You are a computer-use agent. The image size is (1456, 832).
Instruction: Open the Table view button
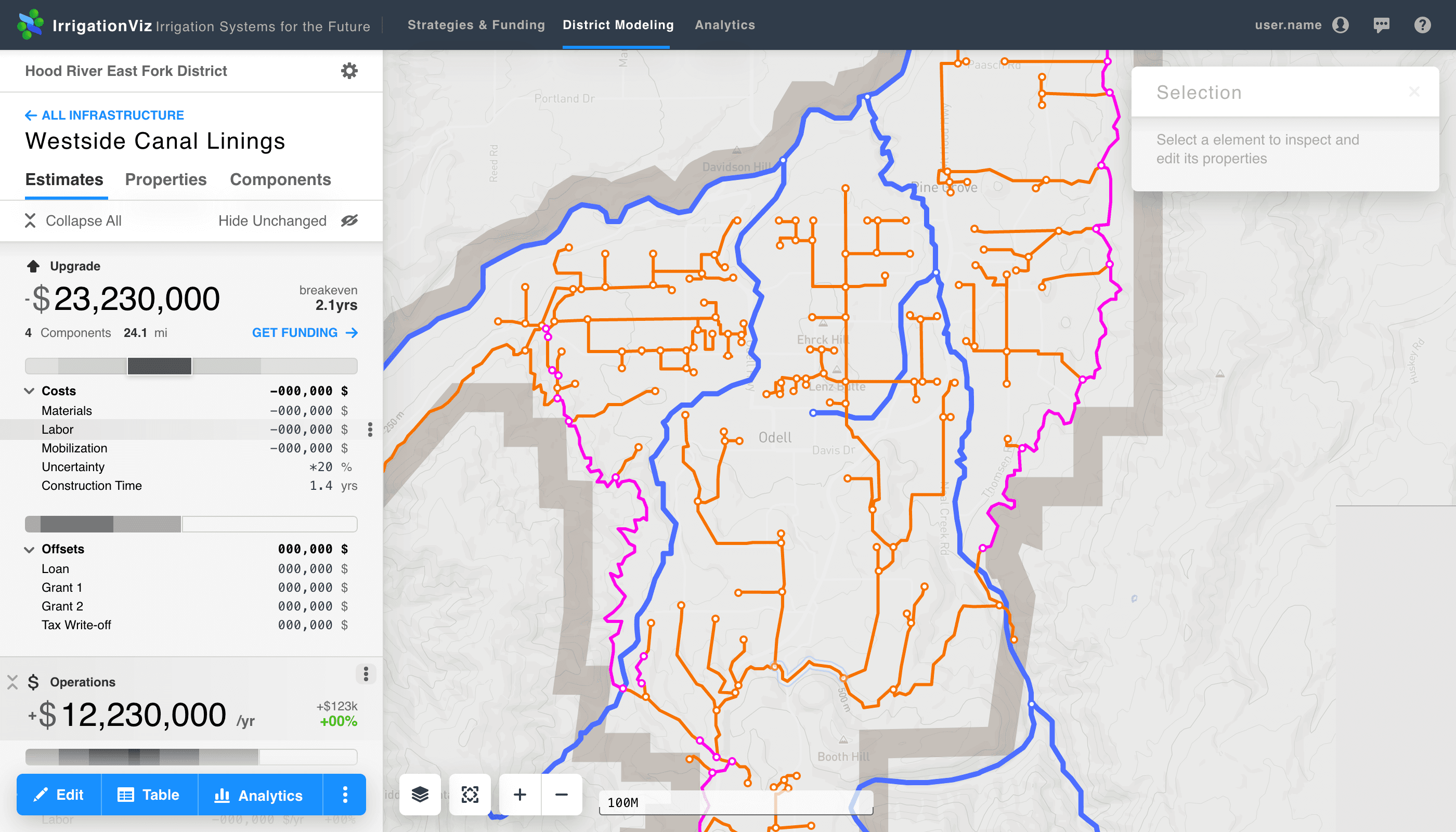(149, 795)
